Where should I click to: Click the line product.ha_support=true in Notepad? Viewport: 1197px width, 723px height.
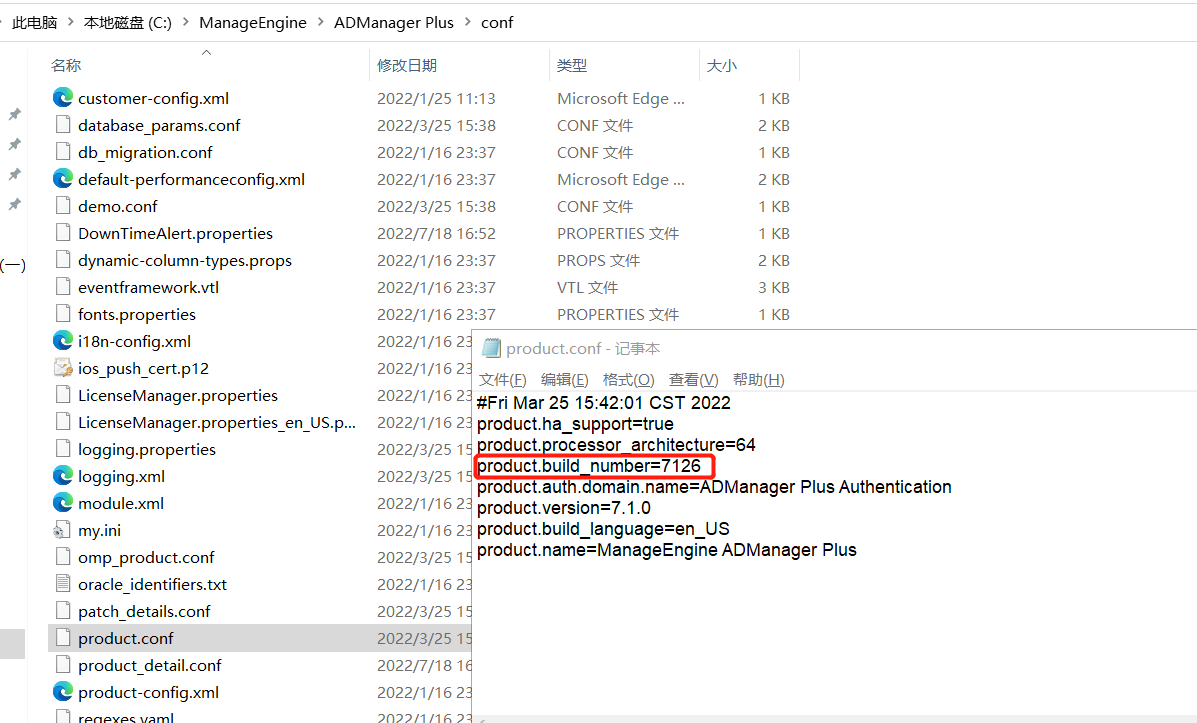(575, 424)
